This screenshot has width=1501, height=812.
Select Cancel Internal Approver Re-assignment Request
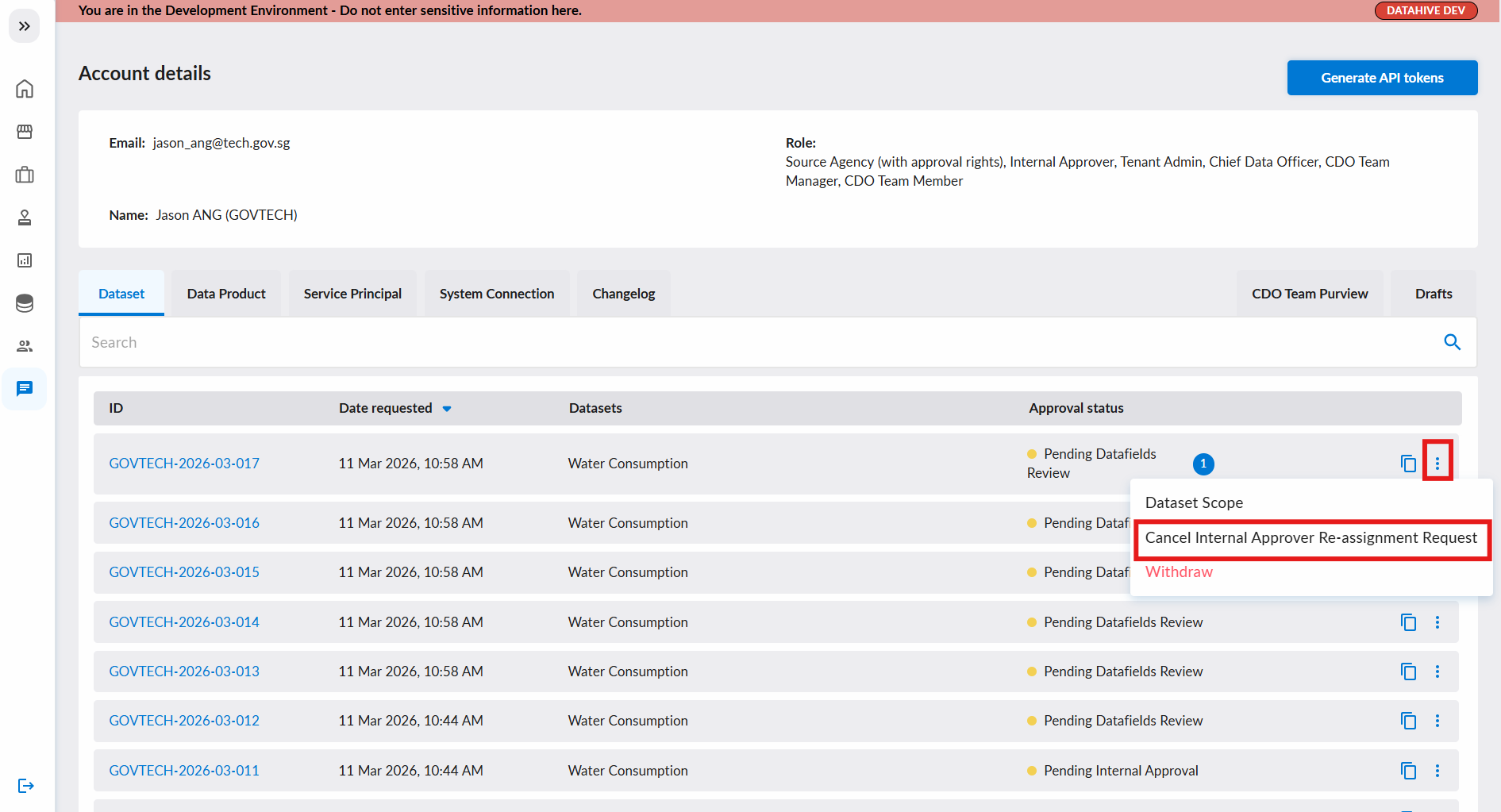coord(1311,538)
